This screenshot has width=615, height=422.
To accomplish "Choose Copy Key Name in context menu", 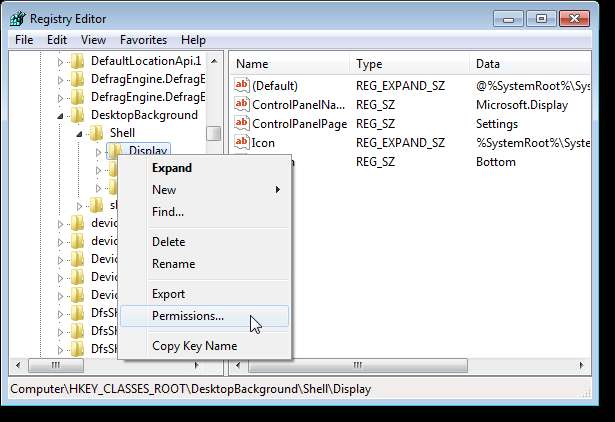I will [x=204, y=346].
